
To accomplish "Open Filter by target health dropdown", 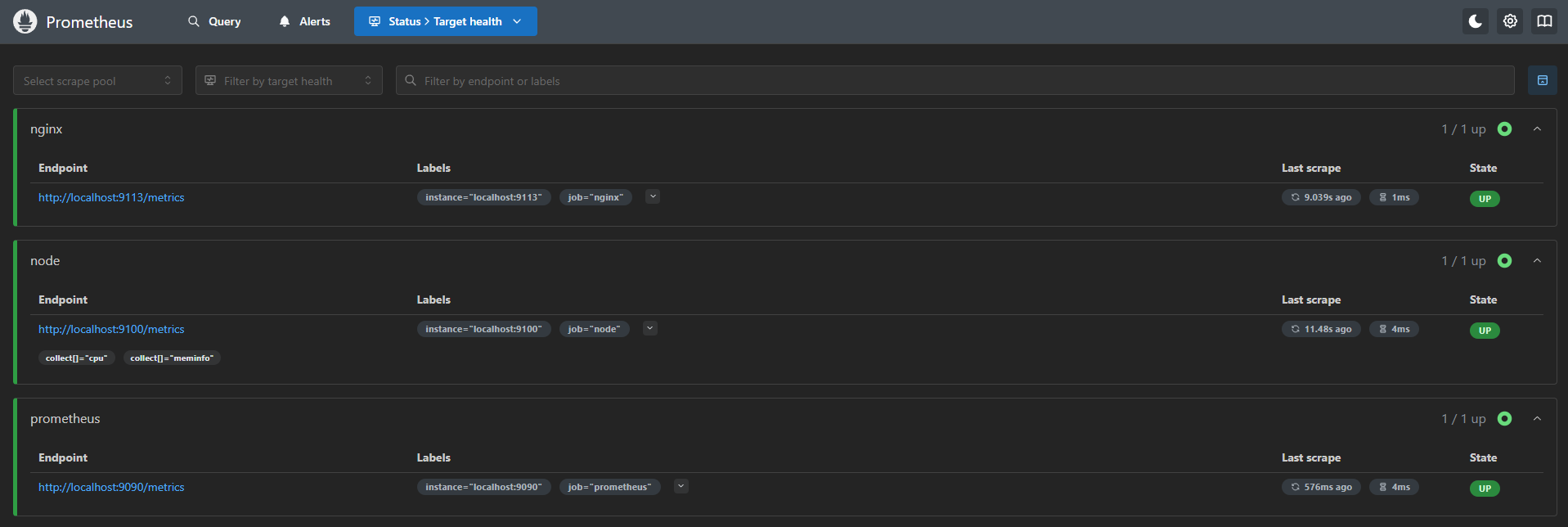I will coord(289,80).
